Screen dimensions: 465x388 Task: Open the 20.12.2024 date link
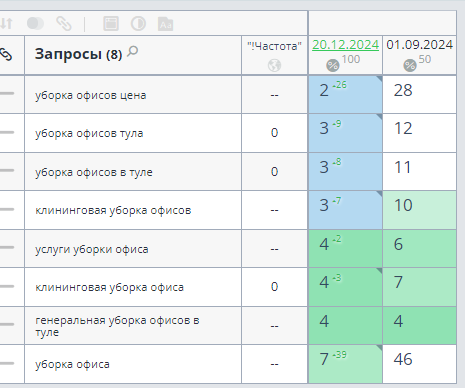click(345, 45)
